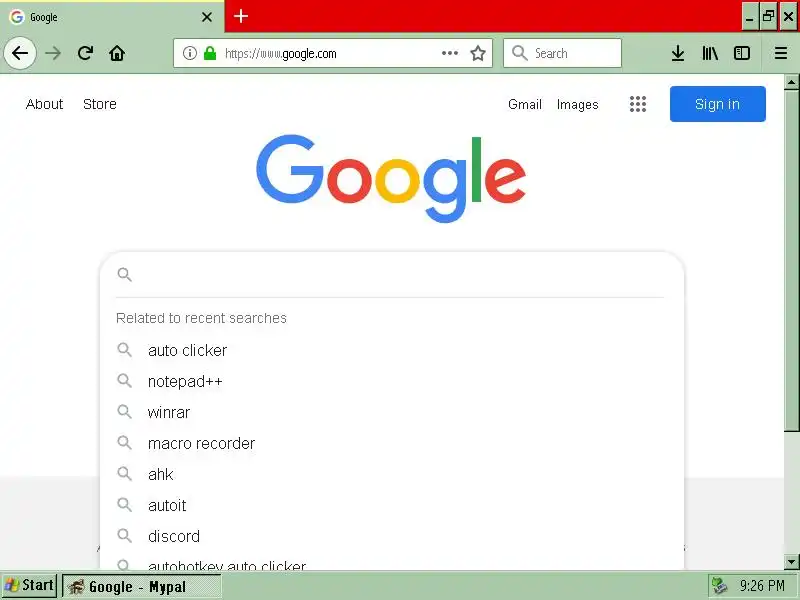Open the hamburger application menu
800x600 pixels.
(x=781, y=53)
